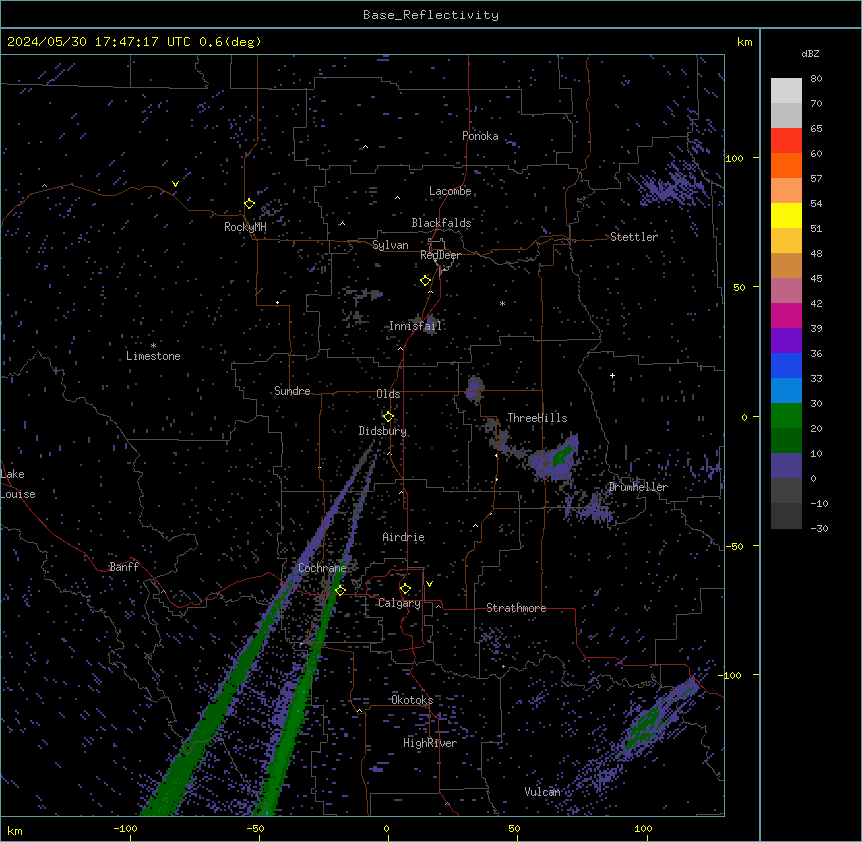Click the Limestone label

pos(153,356)
